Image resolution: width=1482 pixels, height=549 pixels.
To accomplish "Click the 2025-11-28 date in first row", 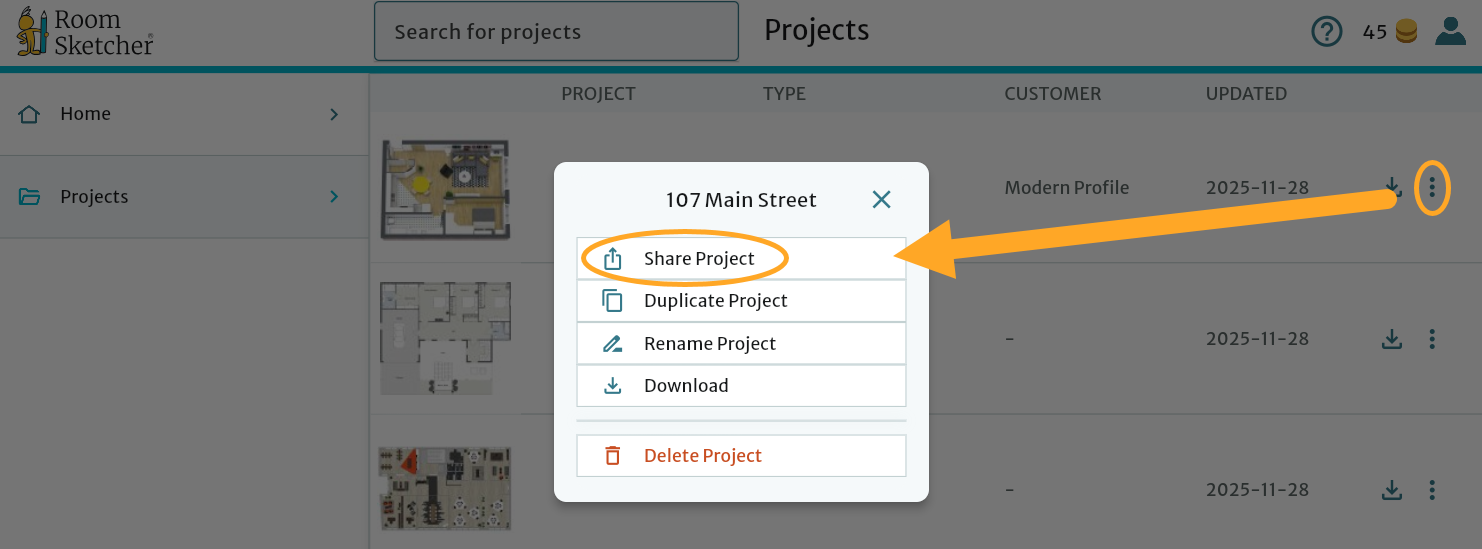I will 1257,188.
